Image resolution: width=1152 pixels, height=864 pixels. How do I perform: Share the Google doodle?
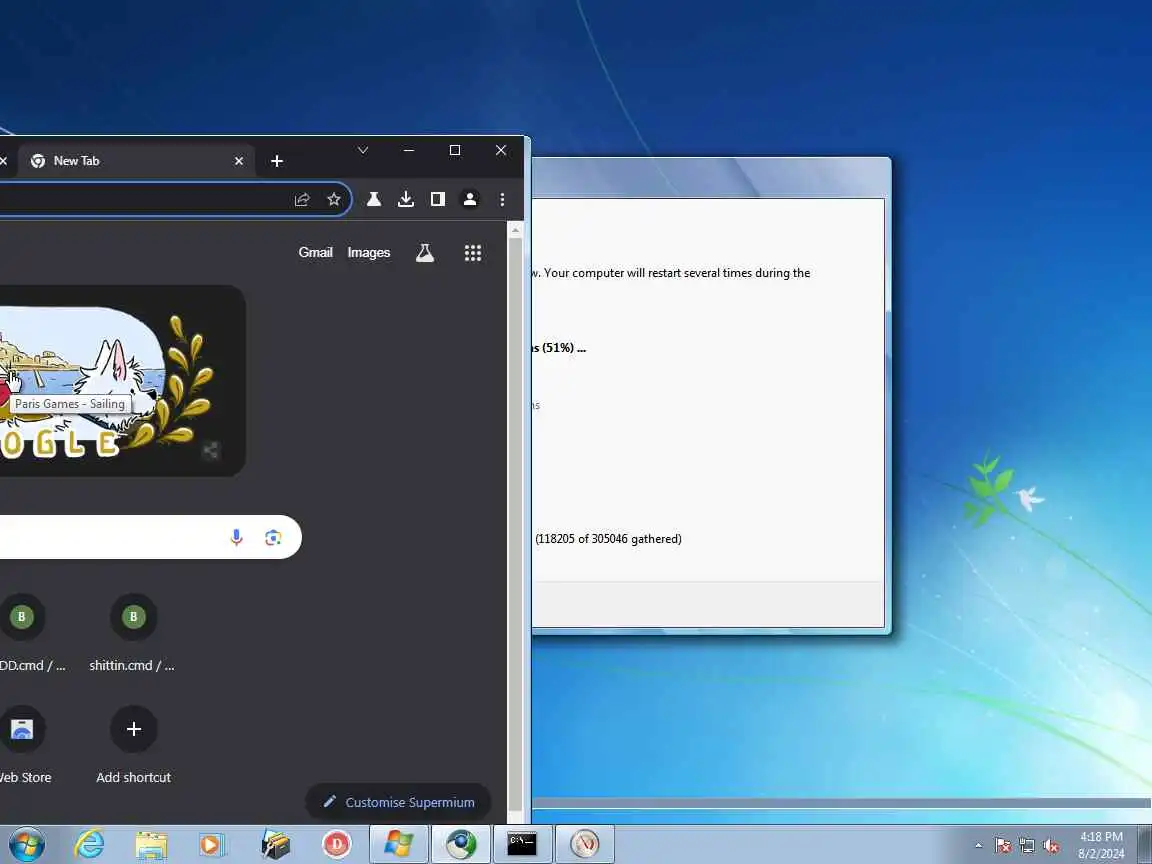(x=211, y=450)
